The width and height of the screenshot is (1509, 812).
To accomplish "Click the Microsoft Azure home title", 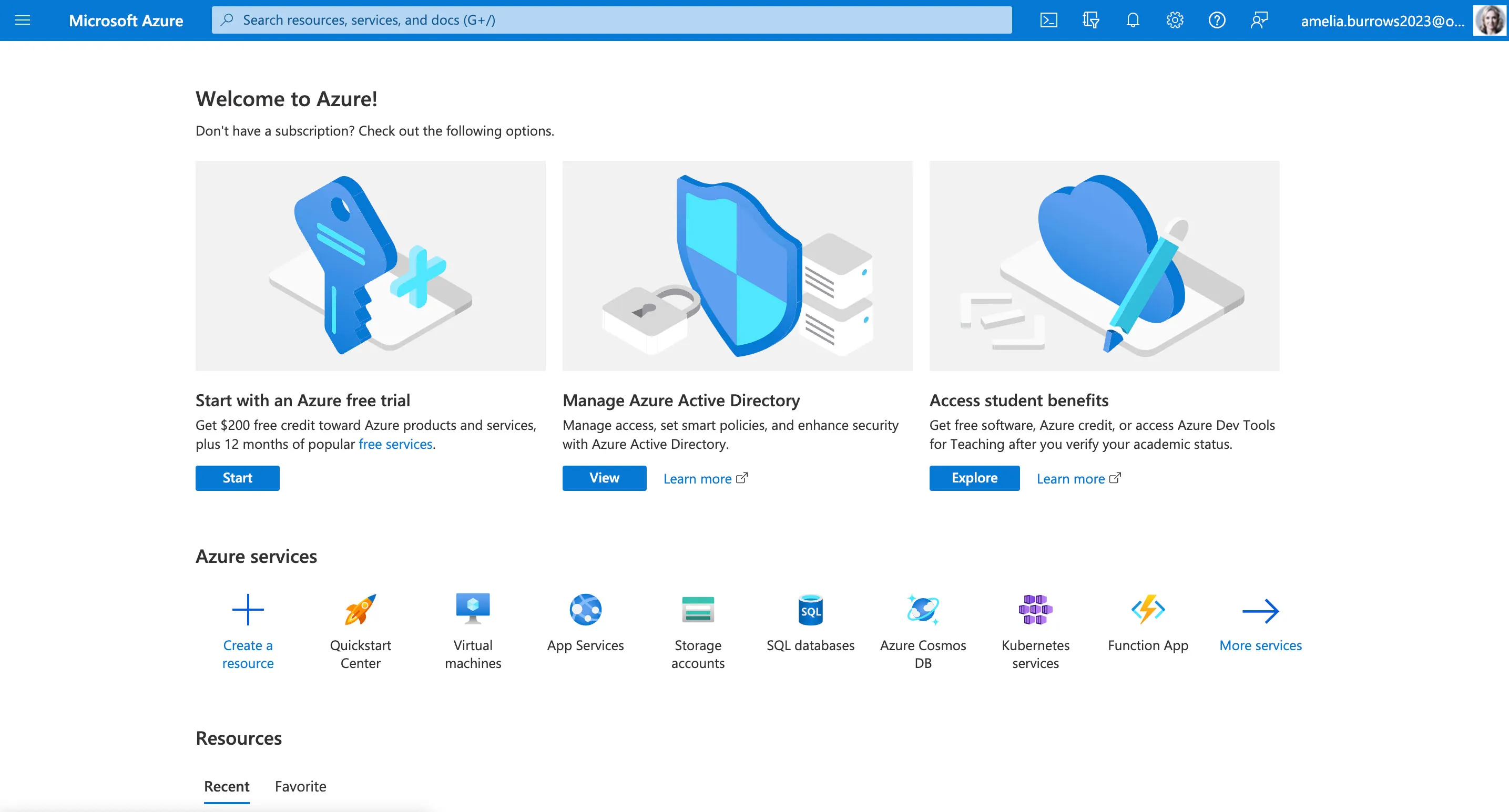I will [126, 20].
